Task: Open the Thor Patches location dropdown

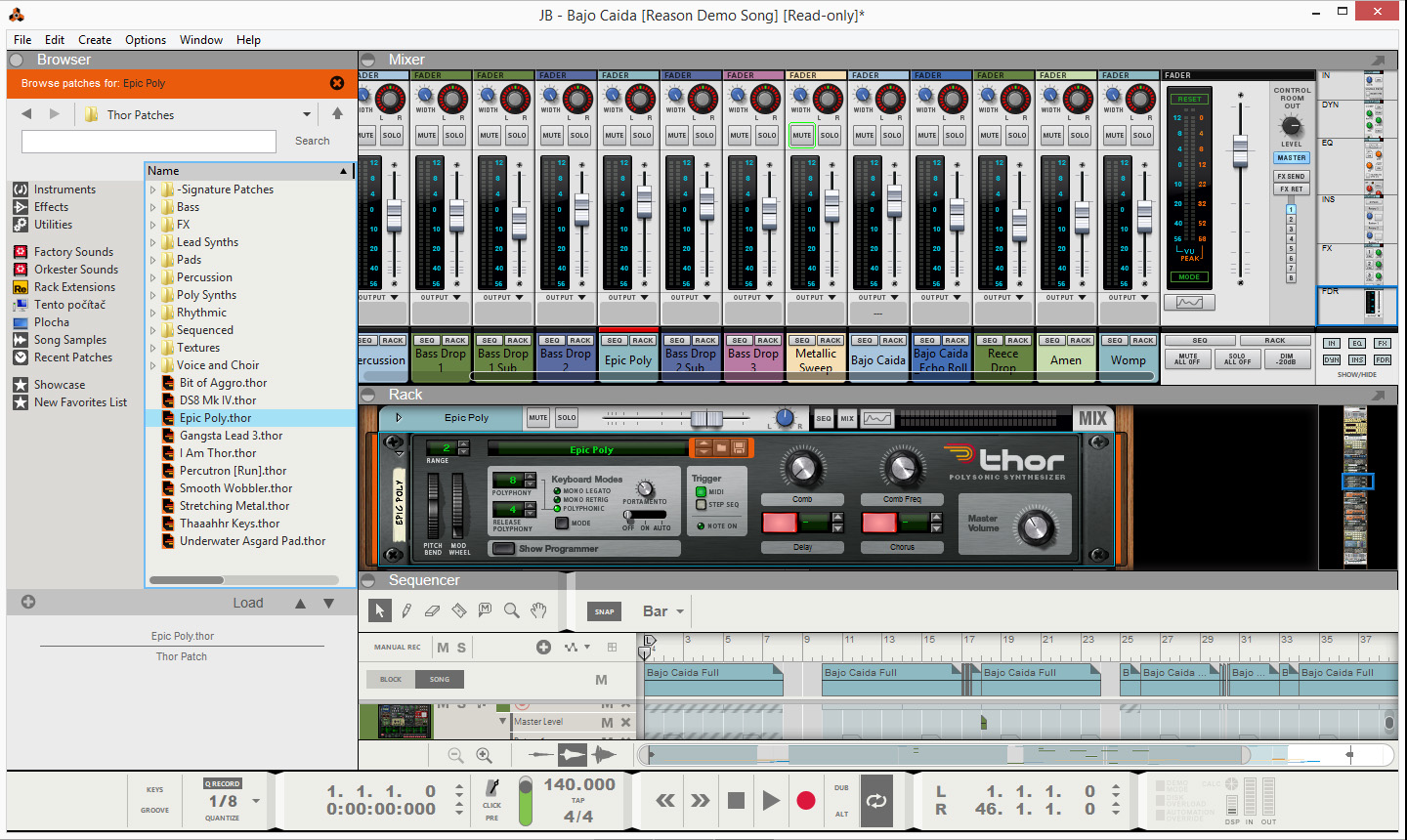Action: (306, 114)
